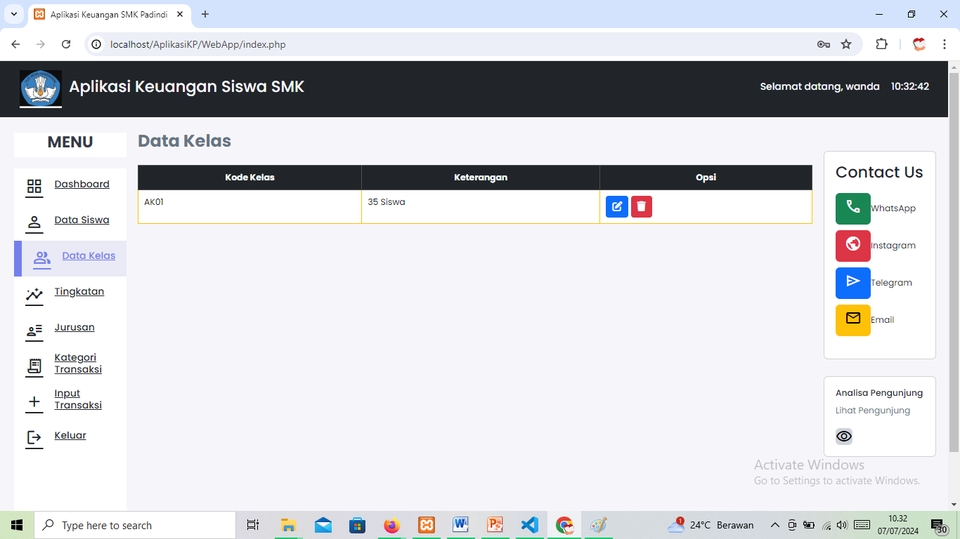
Task: Click the Analisa Pengunjung heading
Action: coord(879,393)
